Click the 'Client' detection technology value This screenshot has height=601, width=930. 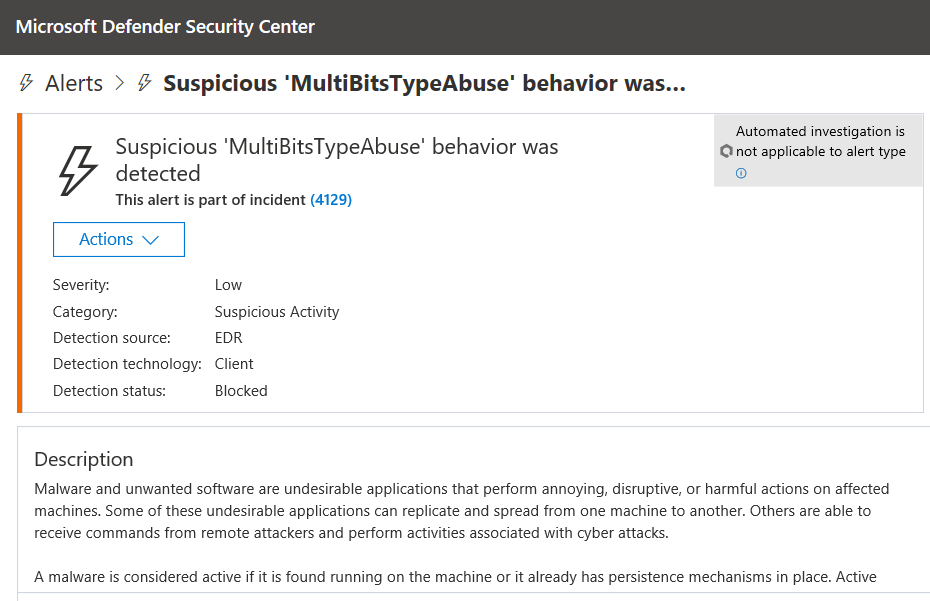coord(234,364)
